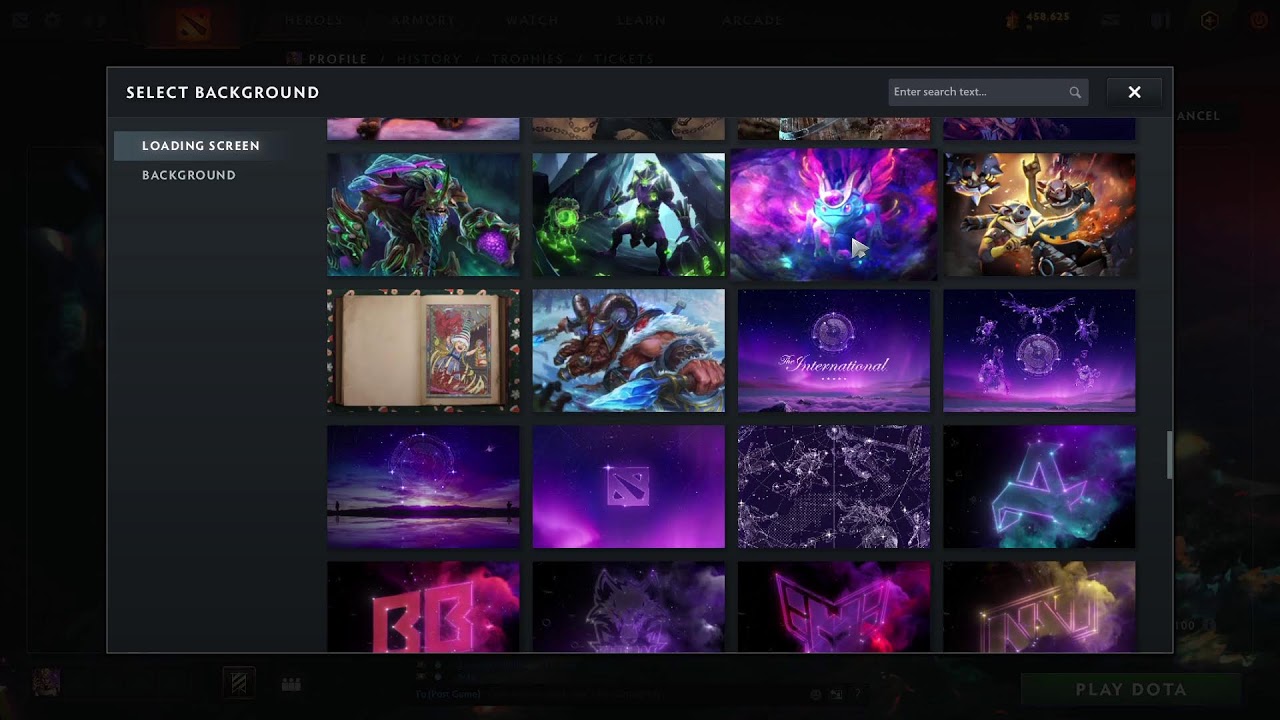Screen dimensions: 1280x720
Task: Choose the green-glowing armored hero loading screen
Action: click(x=628, y=214)
